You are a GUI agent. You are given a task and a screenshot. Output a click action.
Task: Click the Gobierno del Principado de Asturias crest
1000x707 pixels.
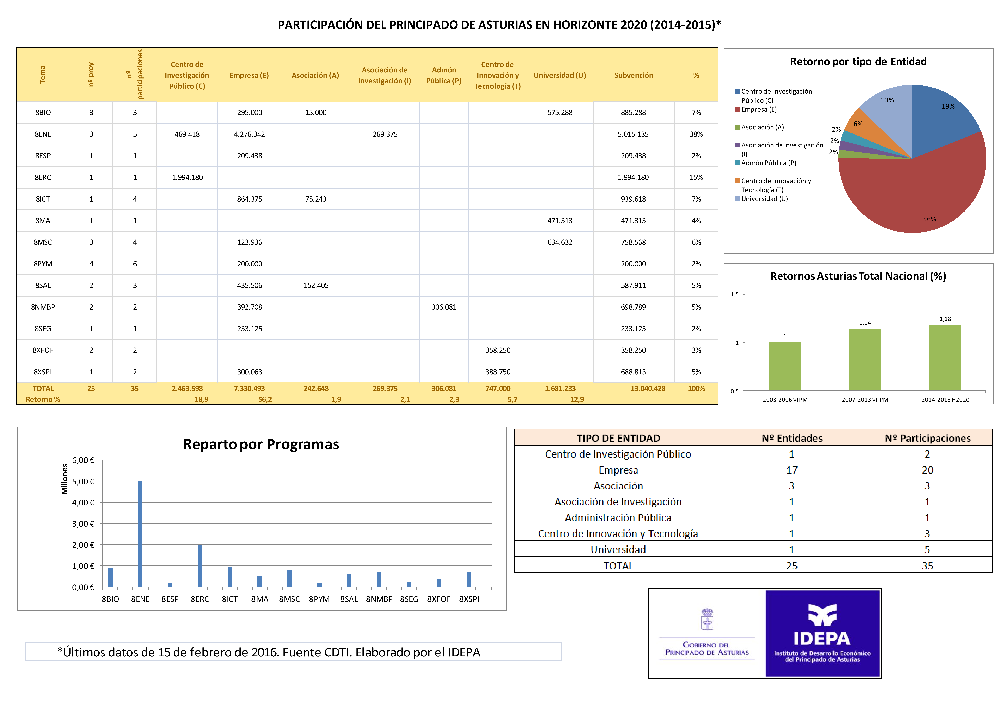707,619
